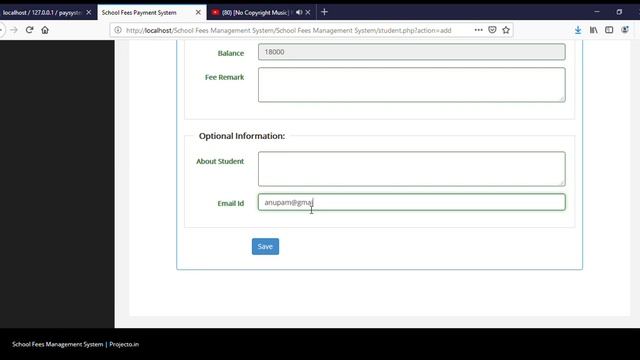640x360 pixels.
Task: Open site information icon in address bar
Action: [x=118, y=30]
